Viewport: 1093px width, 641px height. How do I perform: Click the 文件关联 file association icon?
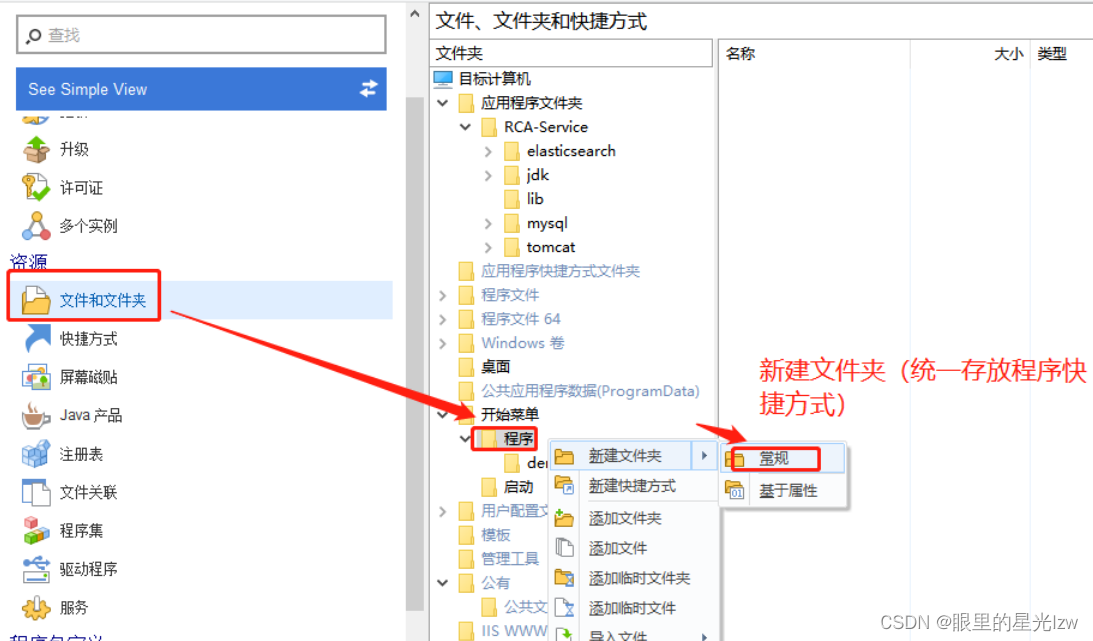(36, 493)
